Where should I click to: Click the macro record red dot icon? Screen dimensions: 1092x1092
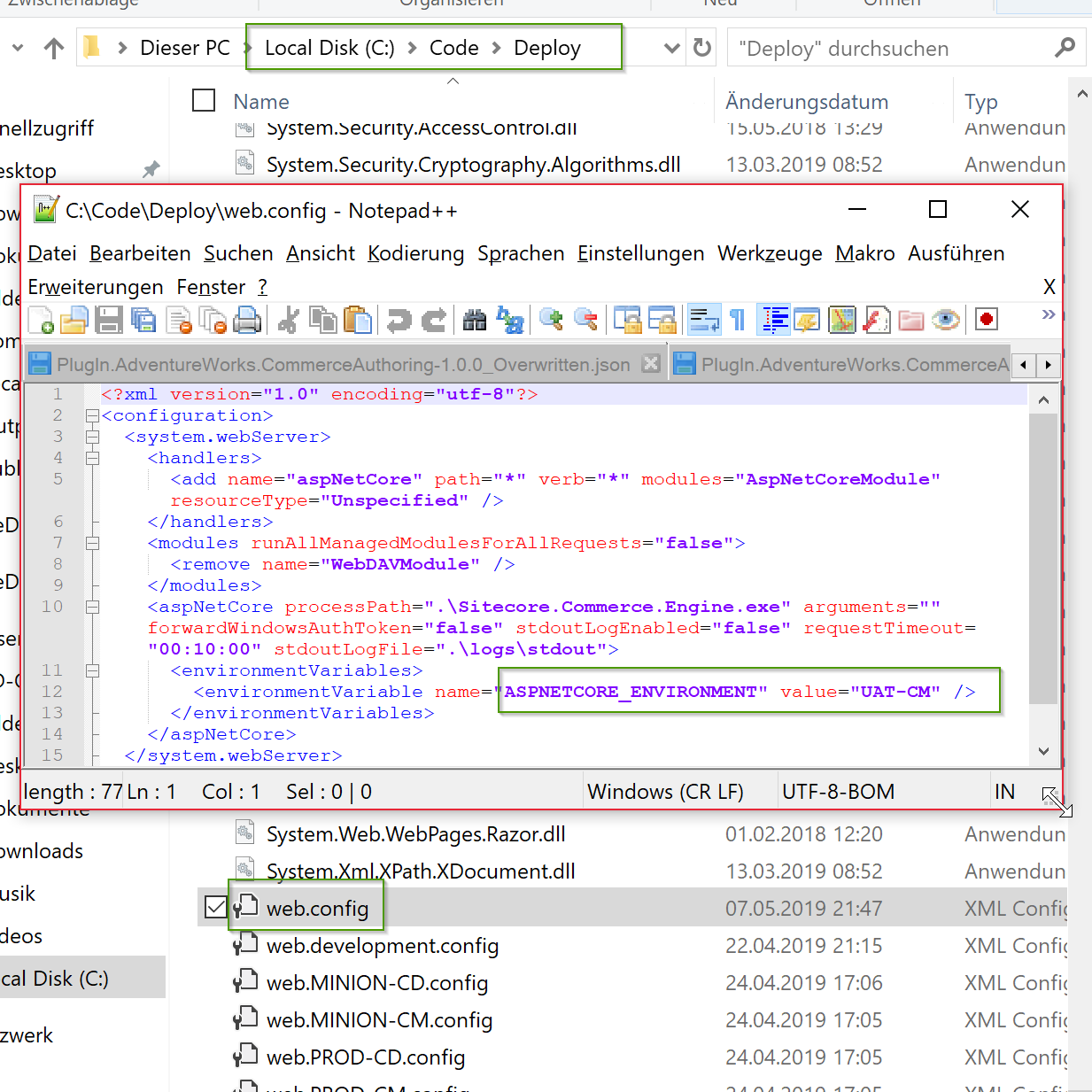click(987, 319)
